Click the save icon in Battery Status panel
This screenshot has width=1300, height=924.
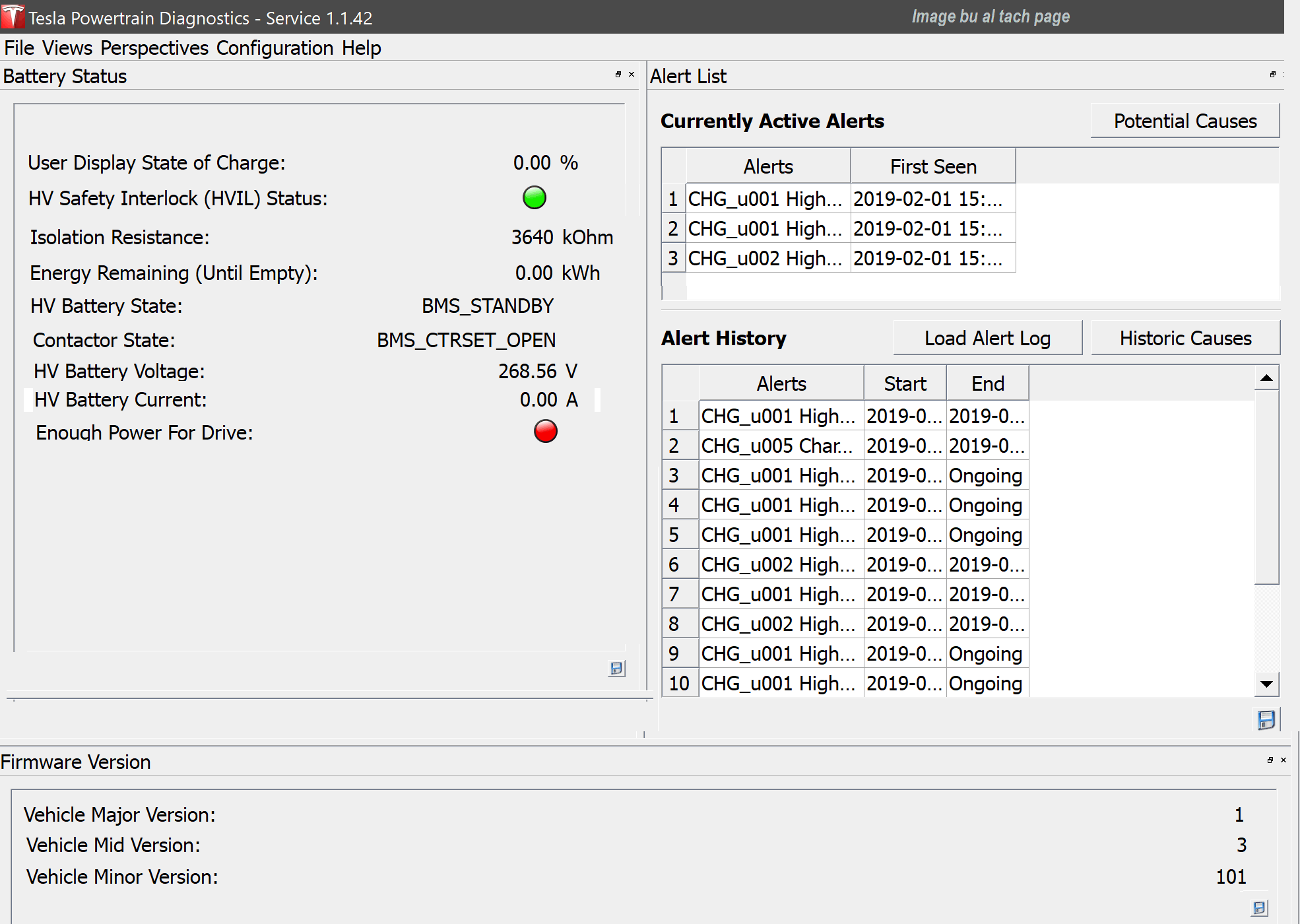coord(616,669)
